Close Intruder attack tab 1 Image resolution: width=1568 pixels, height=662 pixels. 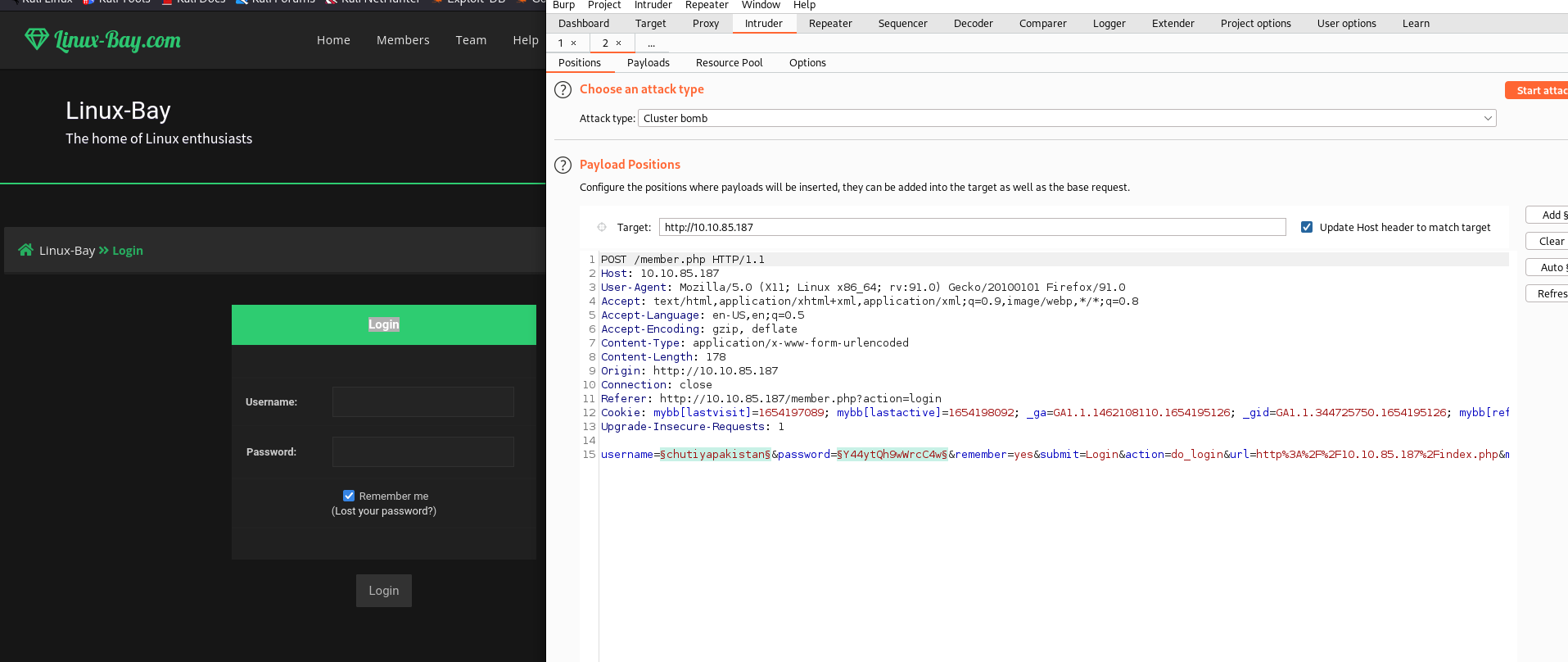click(574, 43)
